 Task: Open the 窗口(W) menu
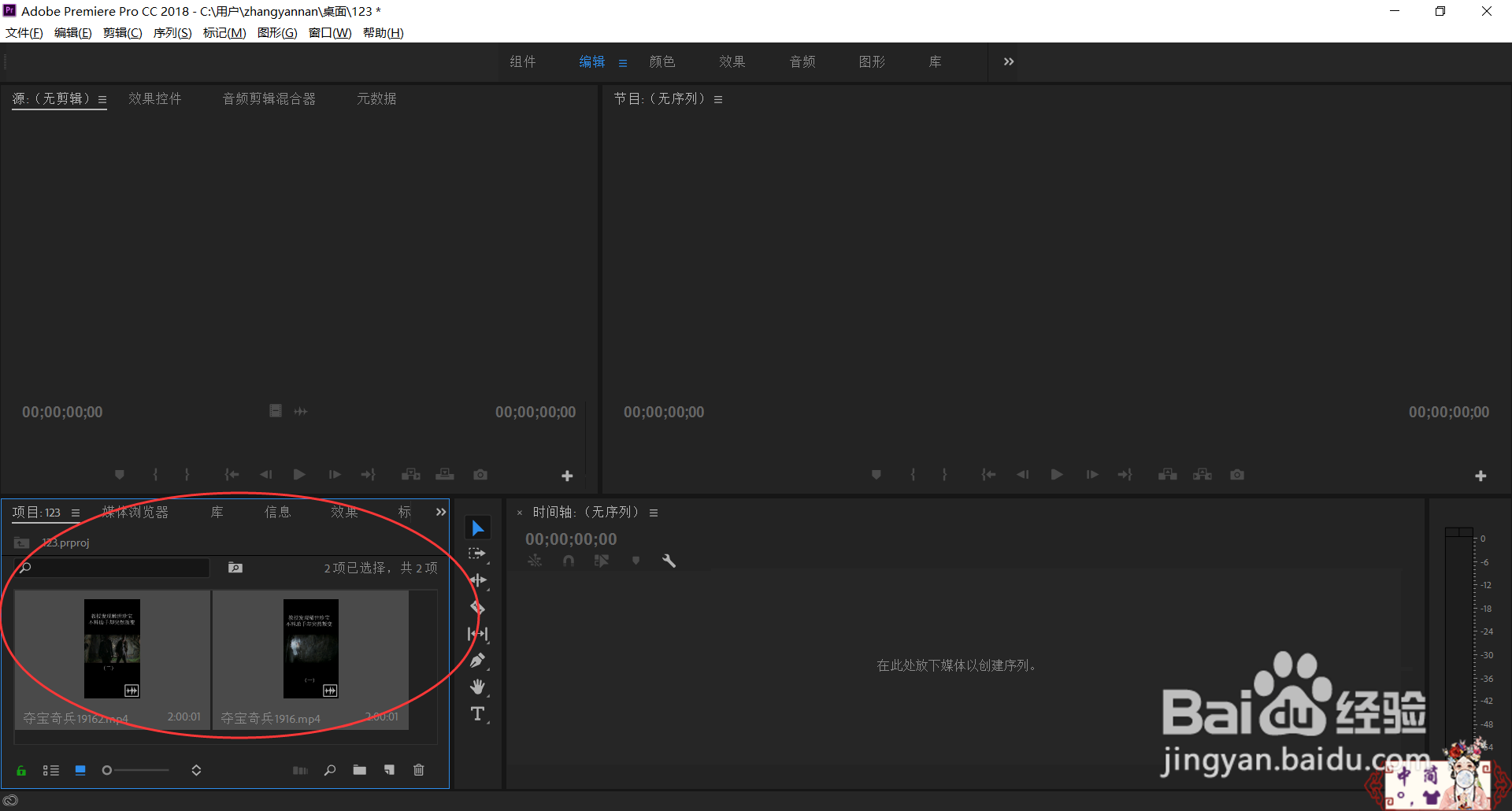pos(330,32)
